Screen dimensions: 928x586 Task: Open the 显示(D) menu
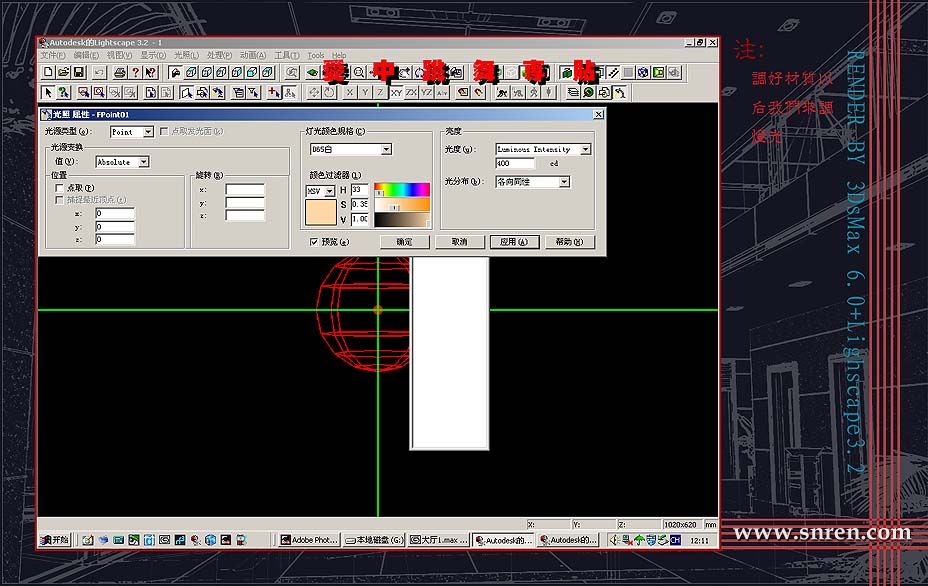[x=153, y=55]
